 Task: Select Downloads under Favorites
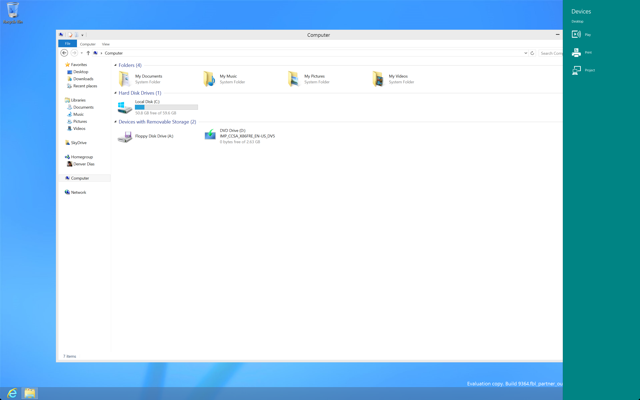click(80, 79)
